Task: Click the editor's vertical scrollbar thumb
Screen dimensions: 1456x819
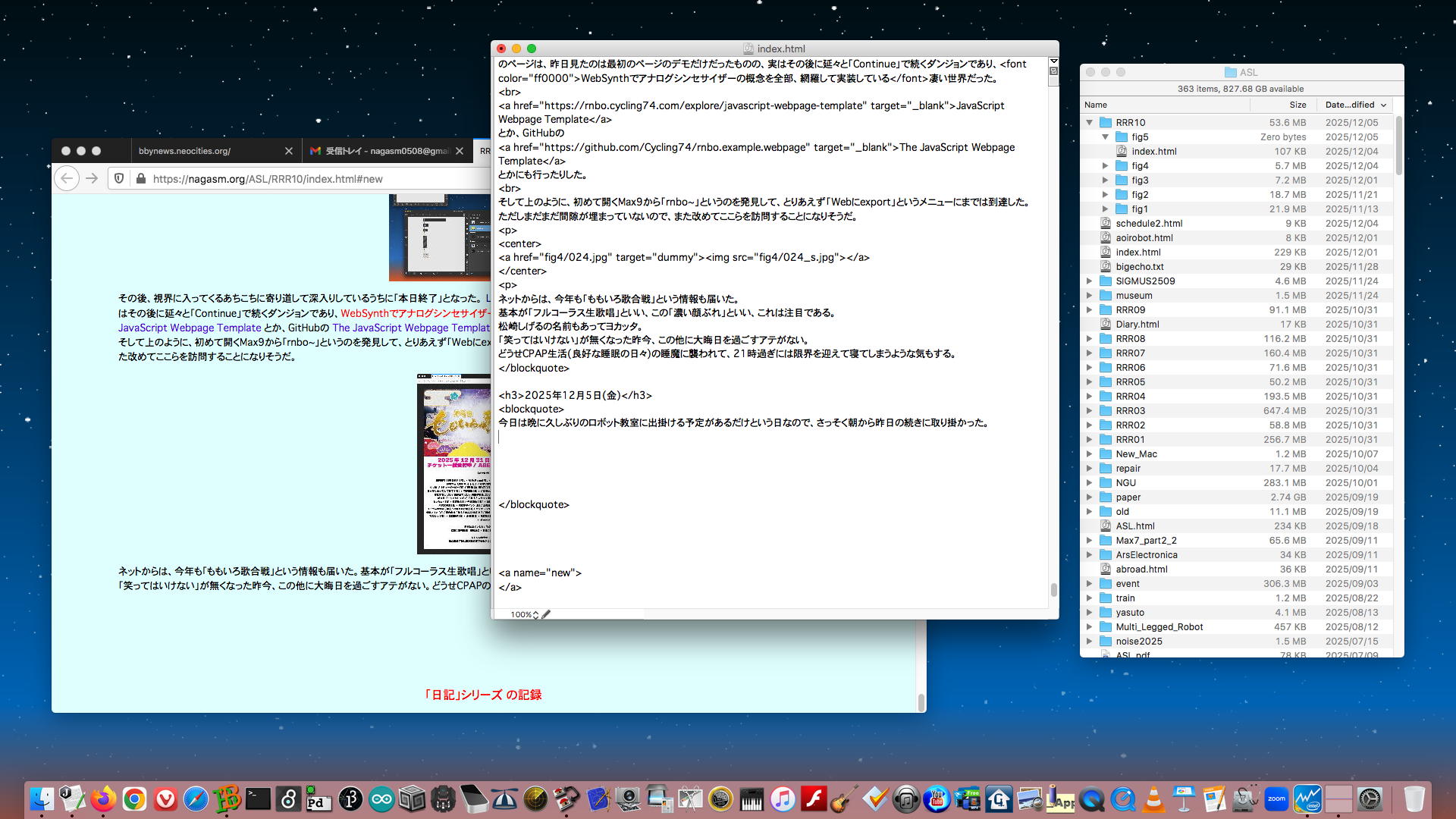Action: [1053, 589]
